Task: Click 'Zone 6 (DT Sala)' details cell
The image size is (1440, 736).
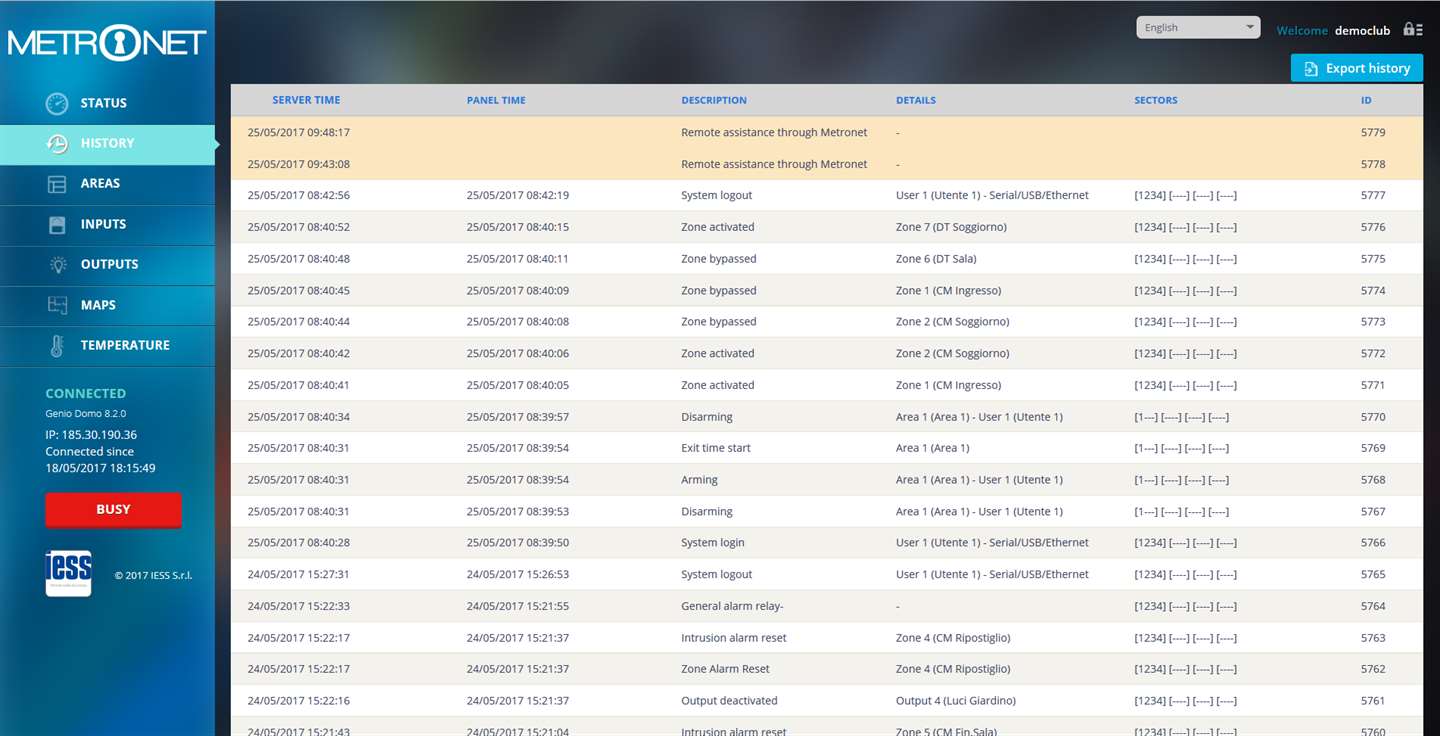Action: [936, 259]
